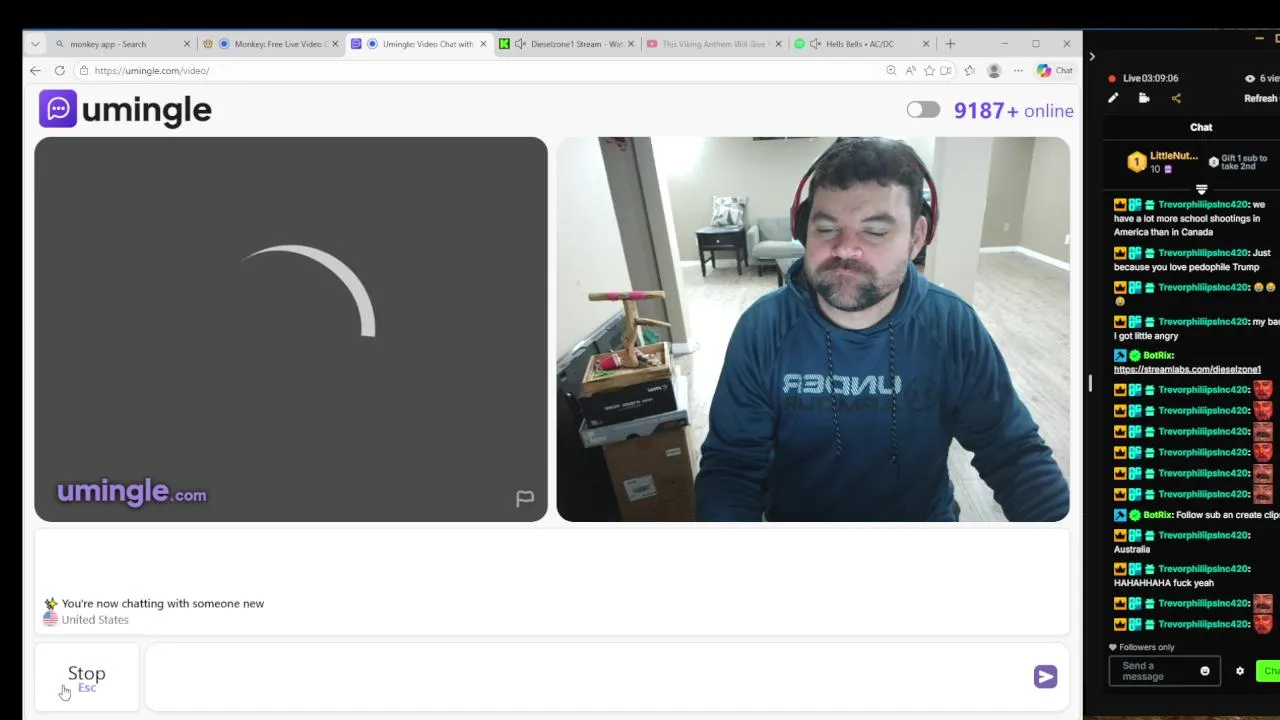Click the viewers eye icon in the stream panel

click(x=1249, y=78)
